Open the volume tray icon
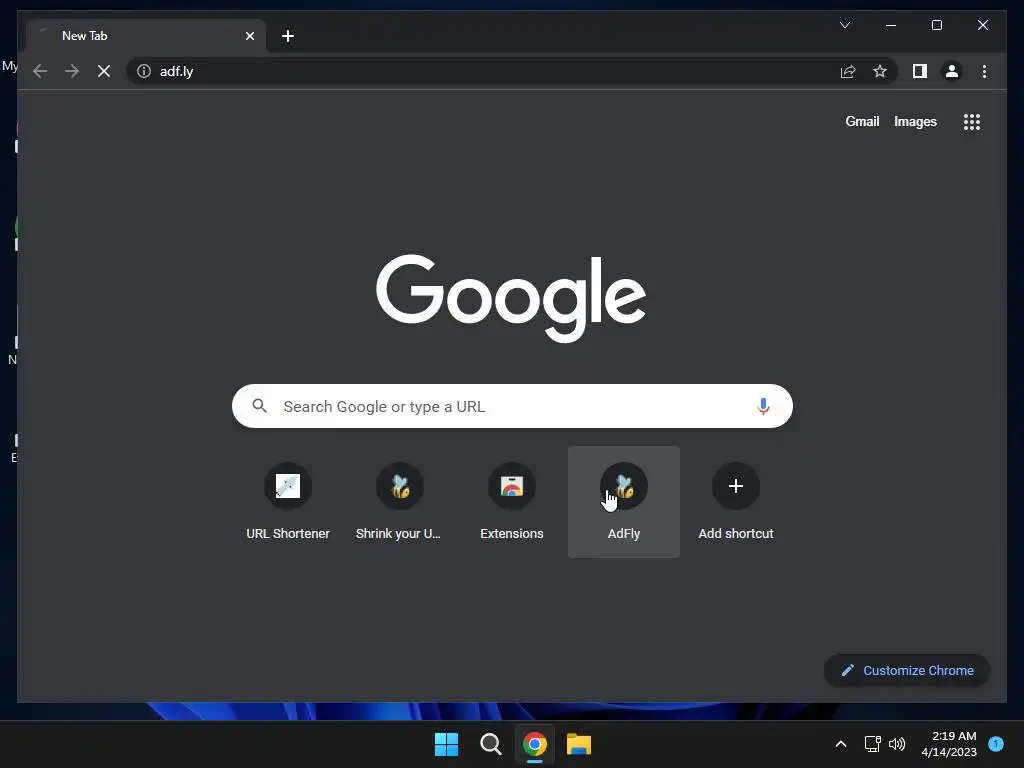This screenshot has width=1024, height=768. (897, 744)
